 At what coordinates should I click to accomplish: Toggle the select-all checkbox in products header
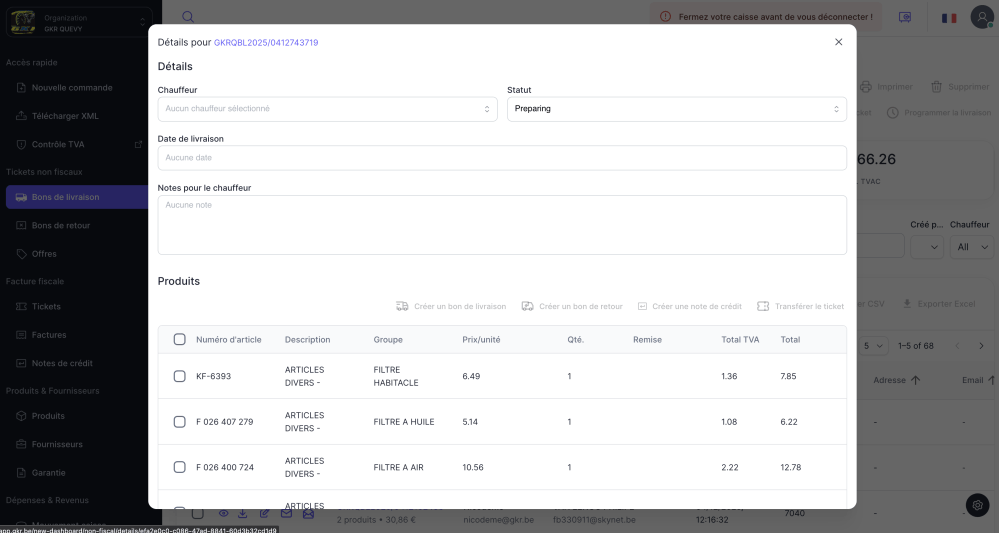[x=180, y=340]
